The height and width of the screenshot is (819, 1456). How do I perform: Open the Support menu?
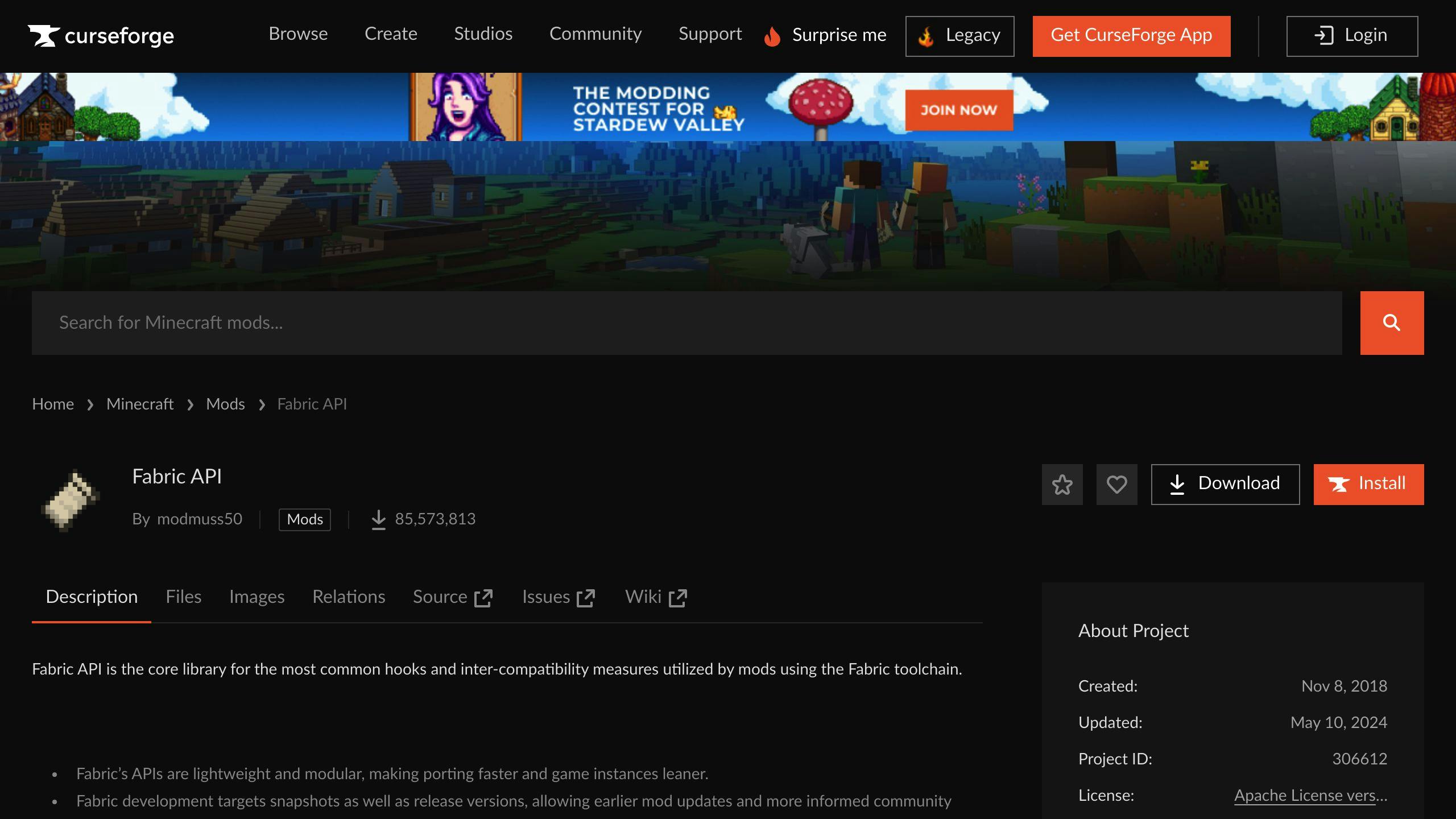pyautogui.click(x=710, y=34)
